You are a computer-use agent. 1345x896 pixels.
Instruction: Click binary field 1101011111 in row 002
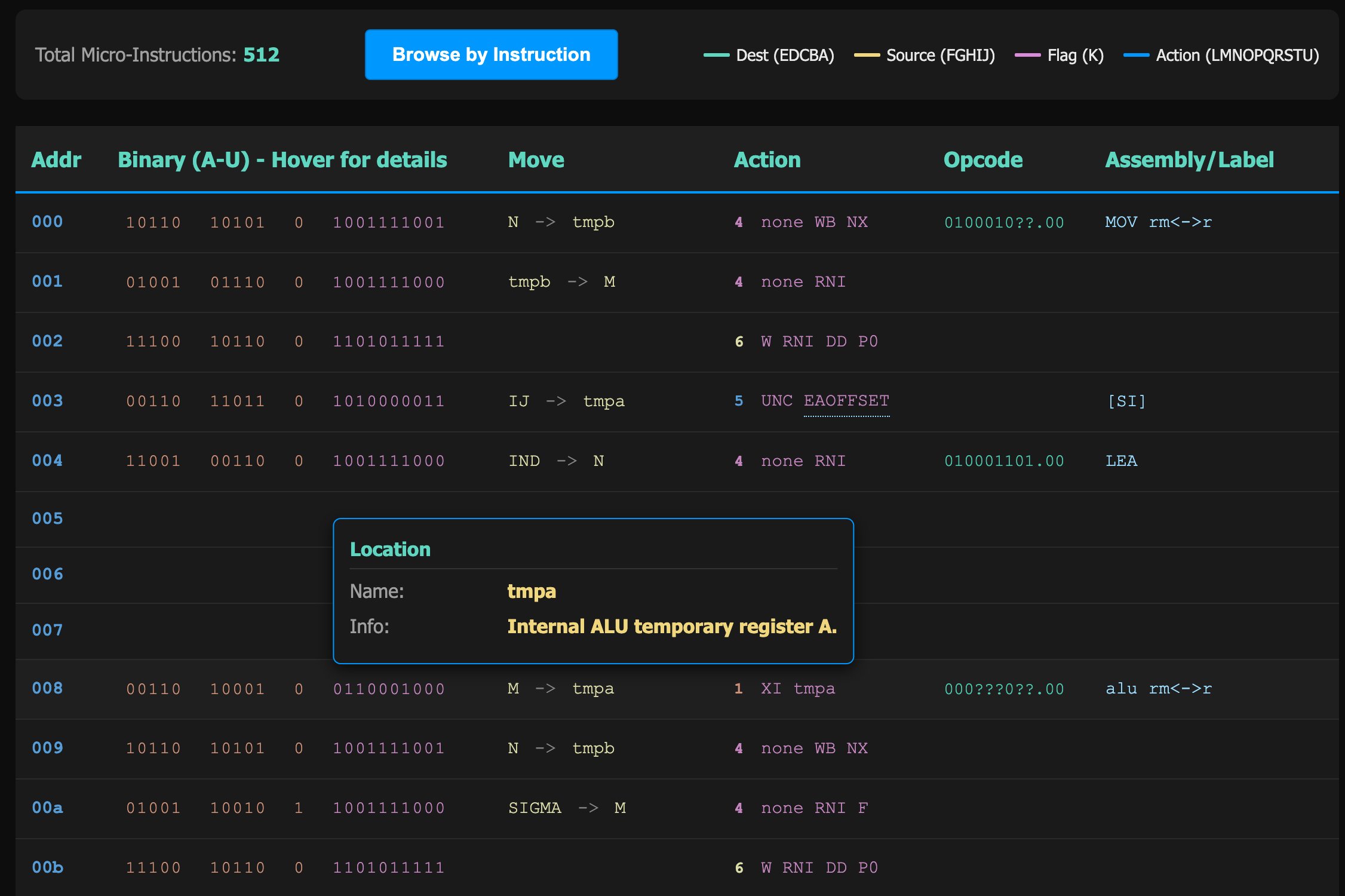[389, 342]
